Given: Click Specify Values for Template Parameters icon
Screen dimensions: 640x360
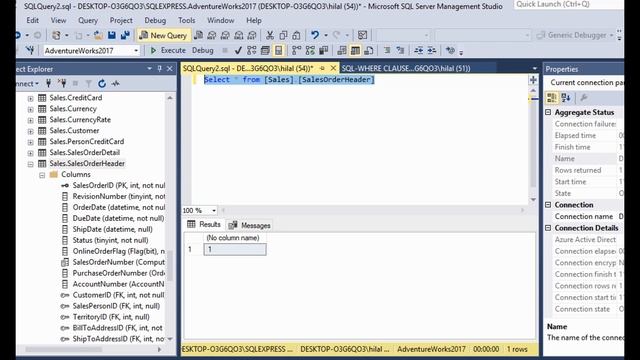Looking at the screenshot, I should (450, 51).
